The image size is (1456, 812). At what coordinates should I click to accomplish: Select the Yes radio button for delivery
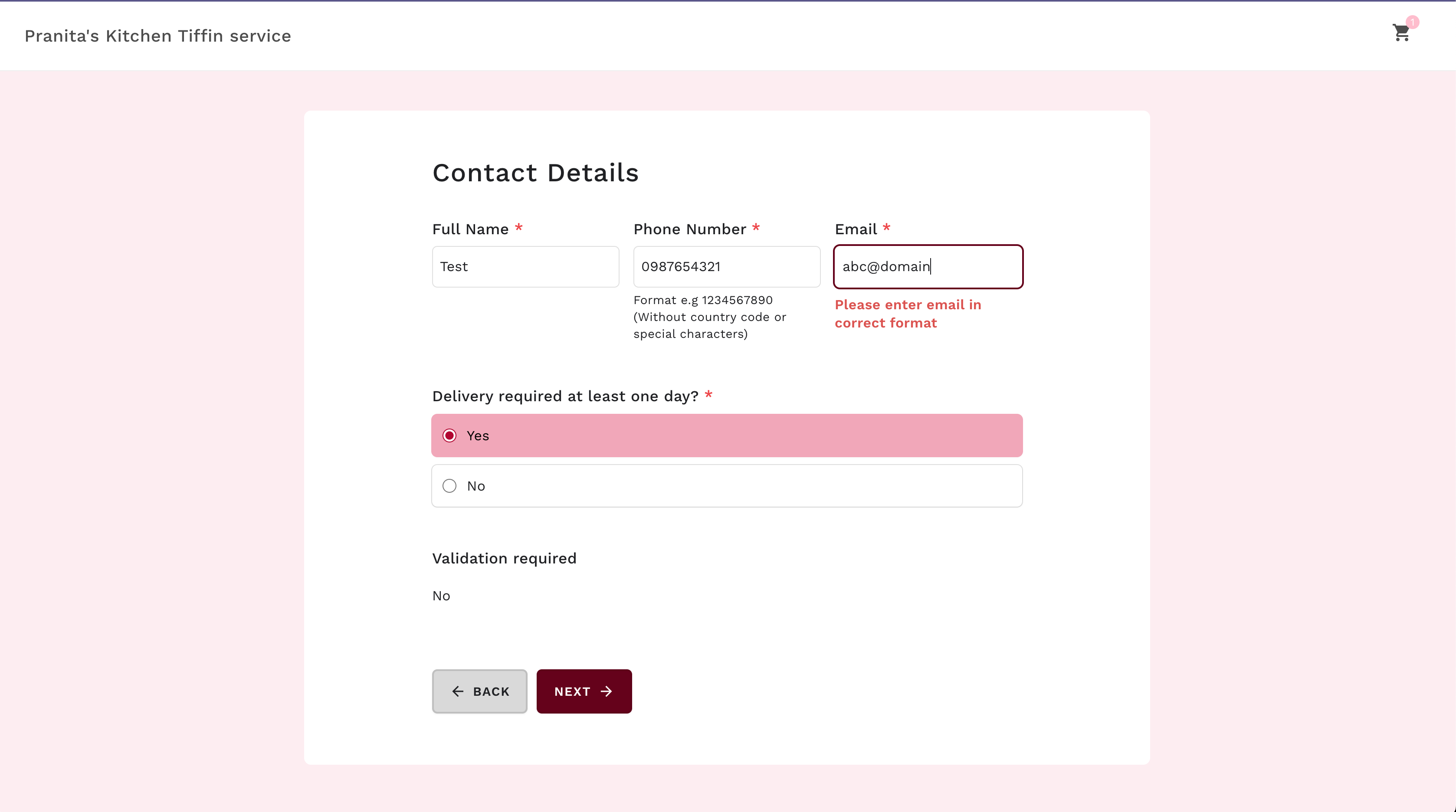click(x=449, y=435)
